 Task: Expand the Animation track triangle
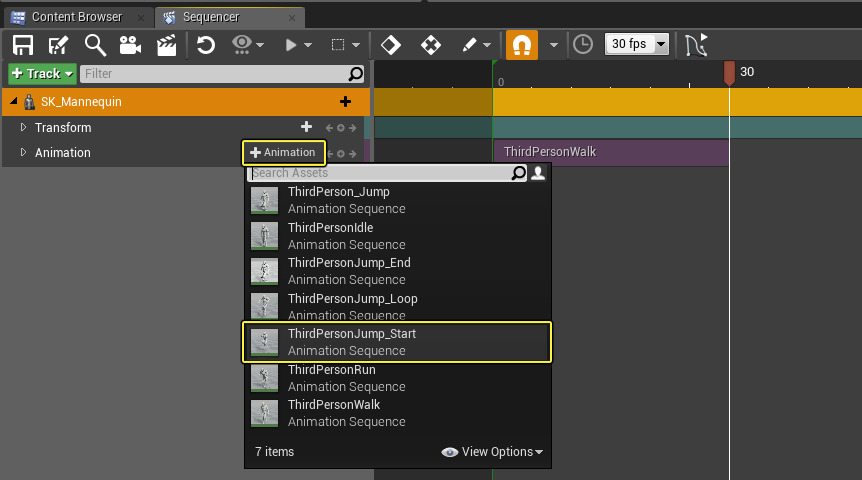tap(24, 152)
